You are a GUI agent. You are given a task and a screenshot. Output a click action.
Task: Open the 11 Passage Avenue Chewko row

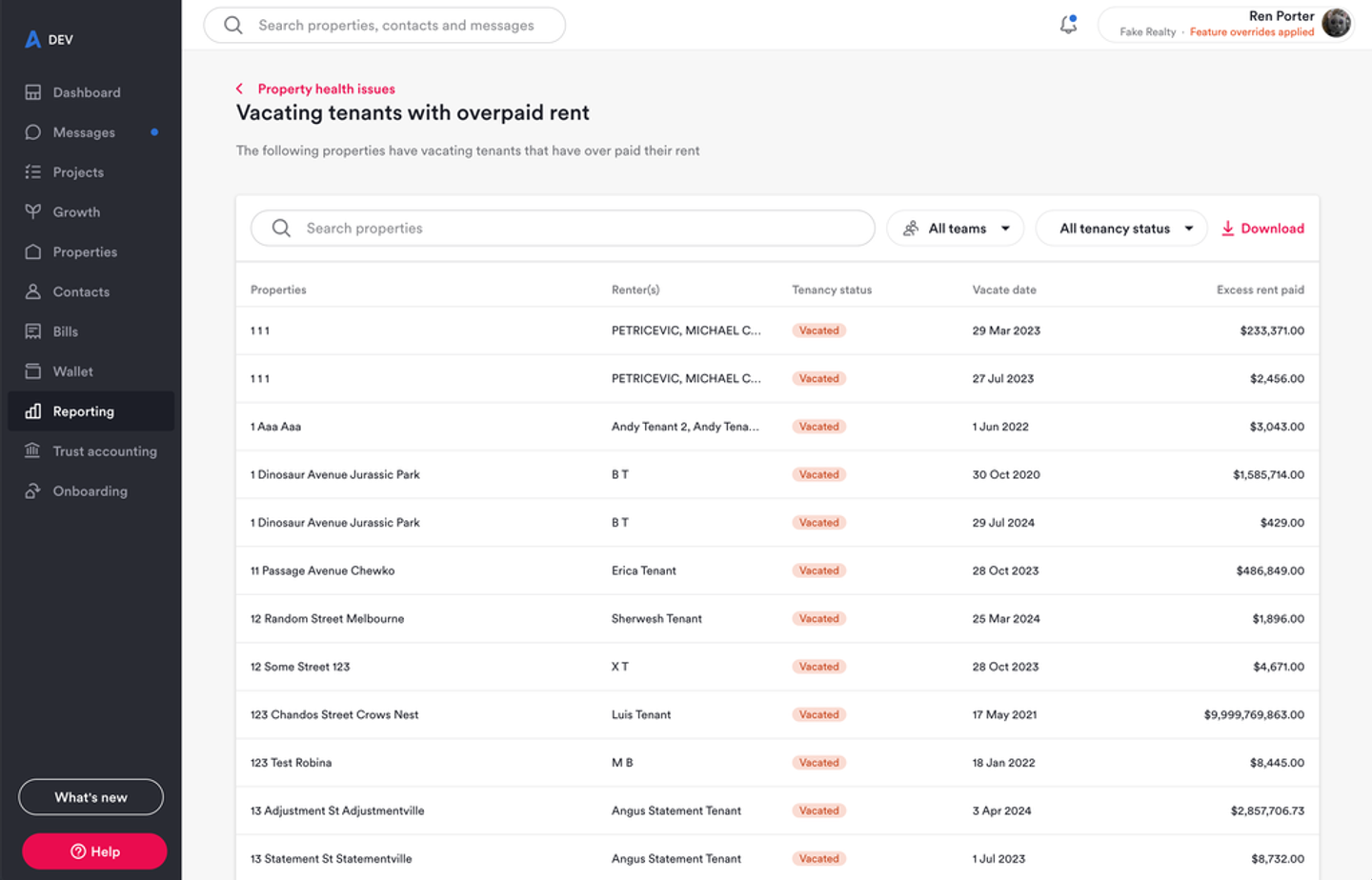[323, 570]
